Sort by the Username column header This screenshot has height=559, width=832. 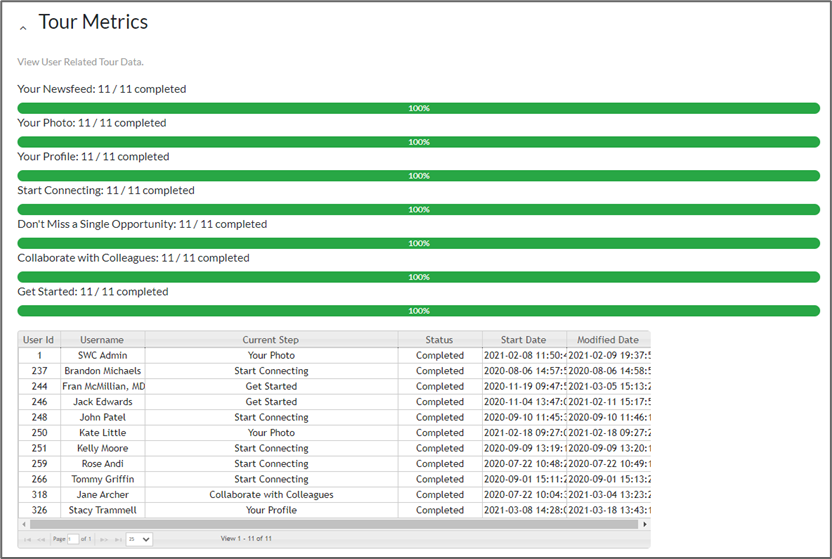tap(102, 340)
